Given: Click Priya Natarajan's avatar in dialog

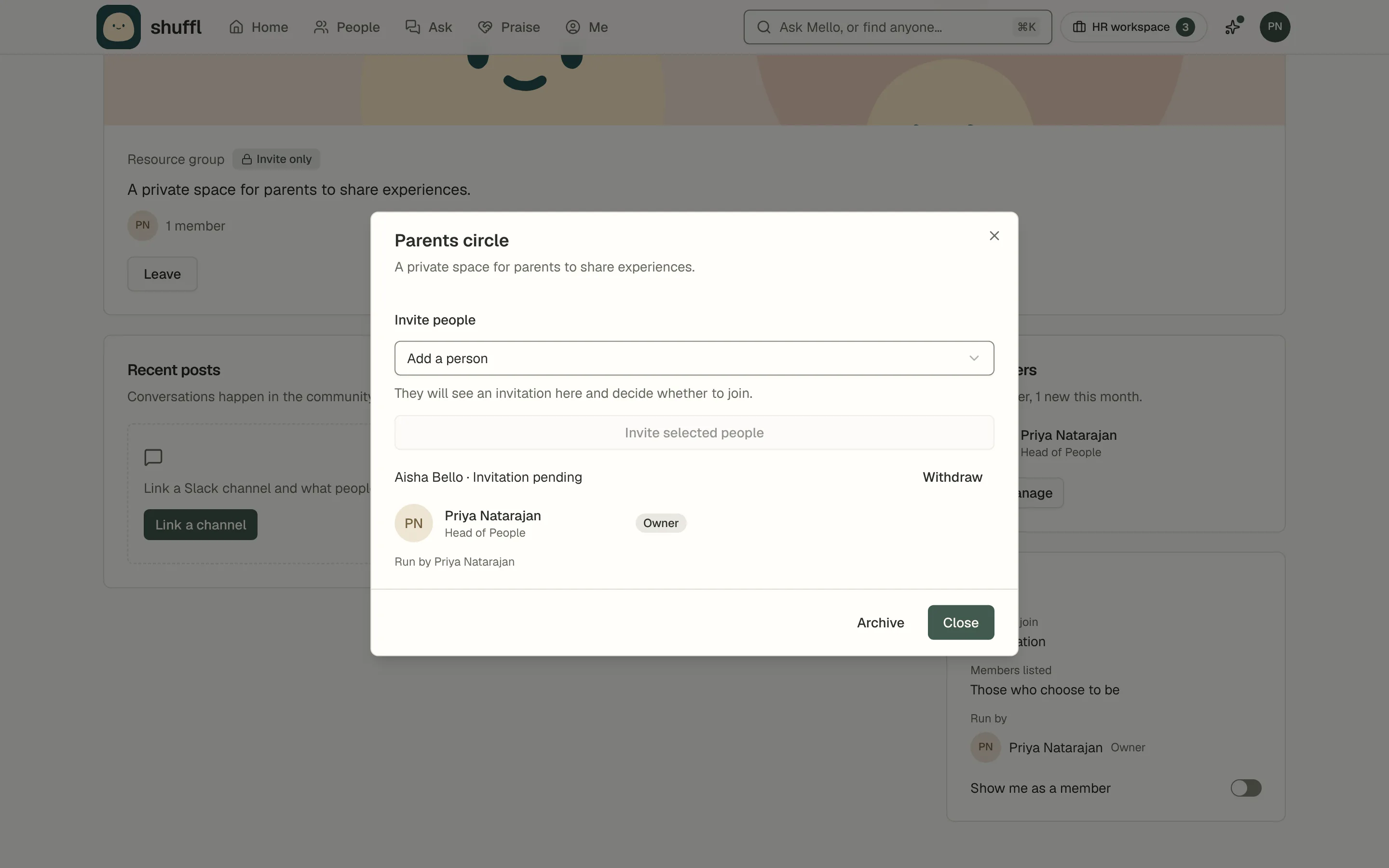Looking at the screenshot, I should (x=413, y=523).
